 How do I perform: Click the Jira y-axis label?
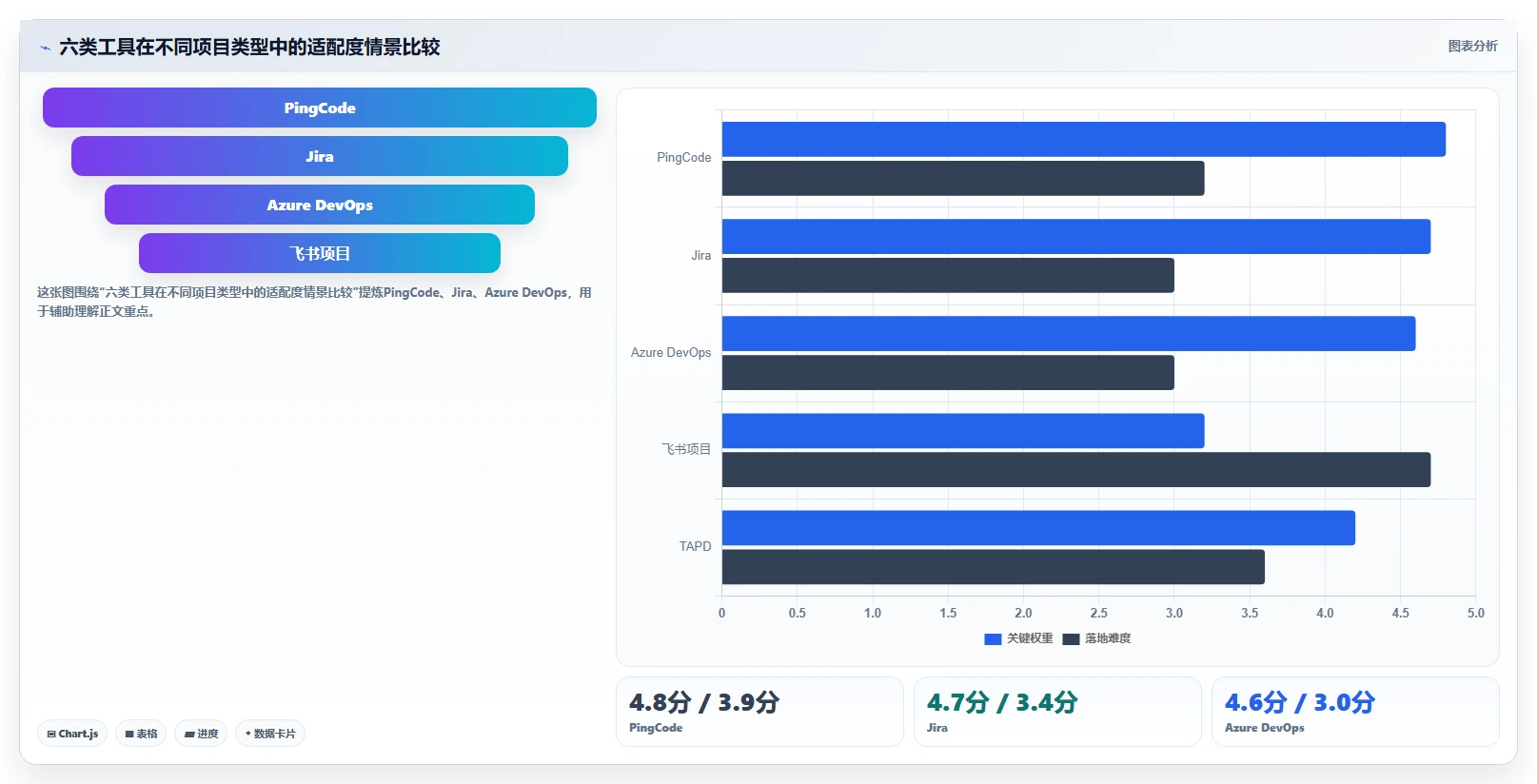(701, 256)
